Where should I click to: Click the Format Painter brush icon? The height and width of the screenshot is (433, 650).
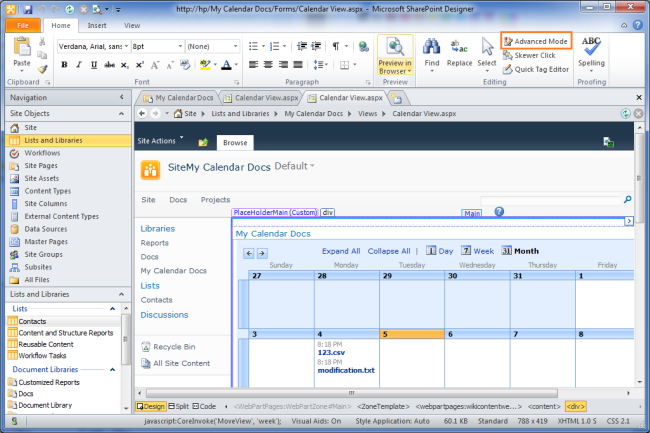pos(42,69)
